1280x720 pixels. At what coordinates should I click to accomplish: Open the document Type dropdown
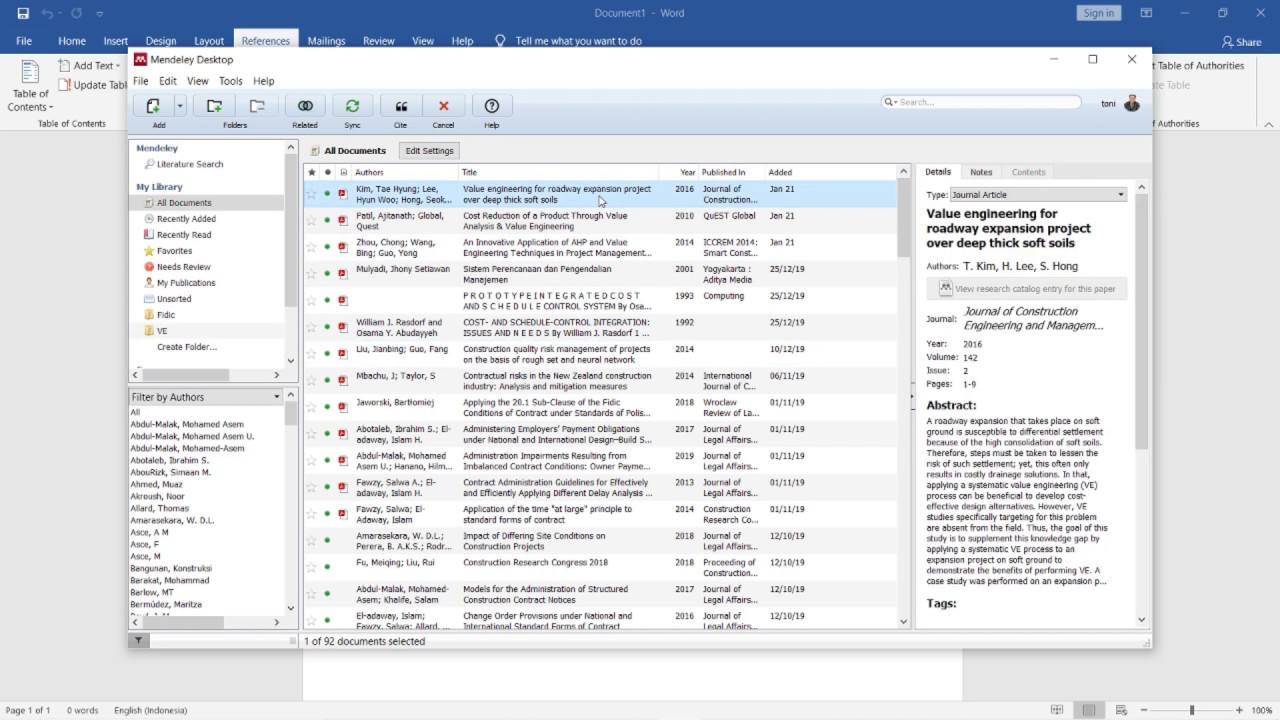pyautogui.click(x=1039, y=195)
